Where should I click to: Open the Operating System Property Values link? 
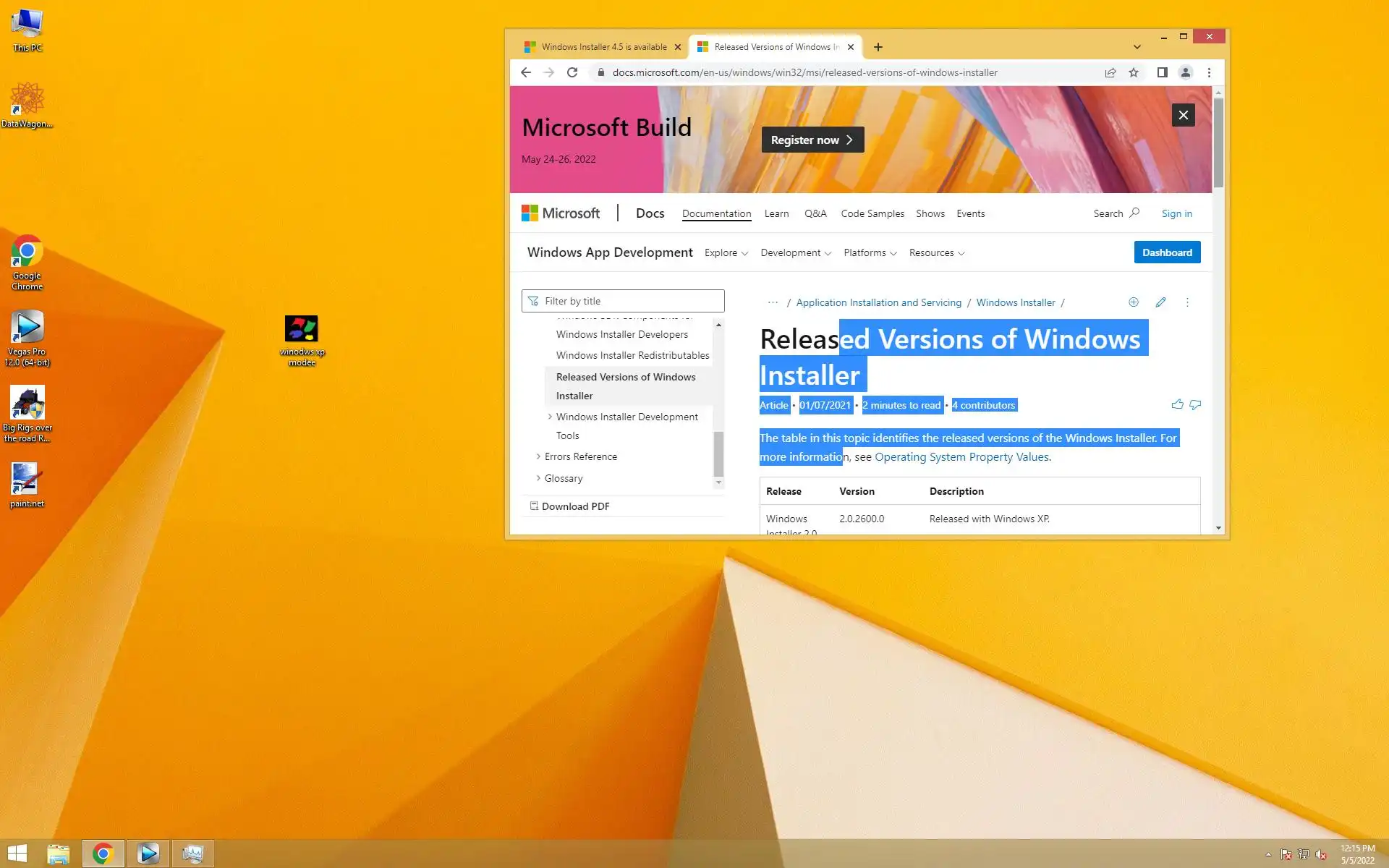[x=961, y=457]
